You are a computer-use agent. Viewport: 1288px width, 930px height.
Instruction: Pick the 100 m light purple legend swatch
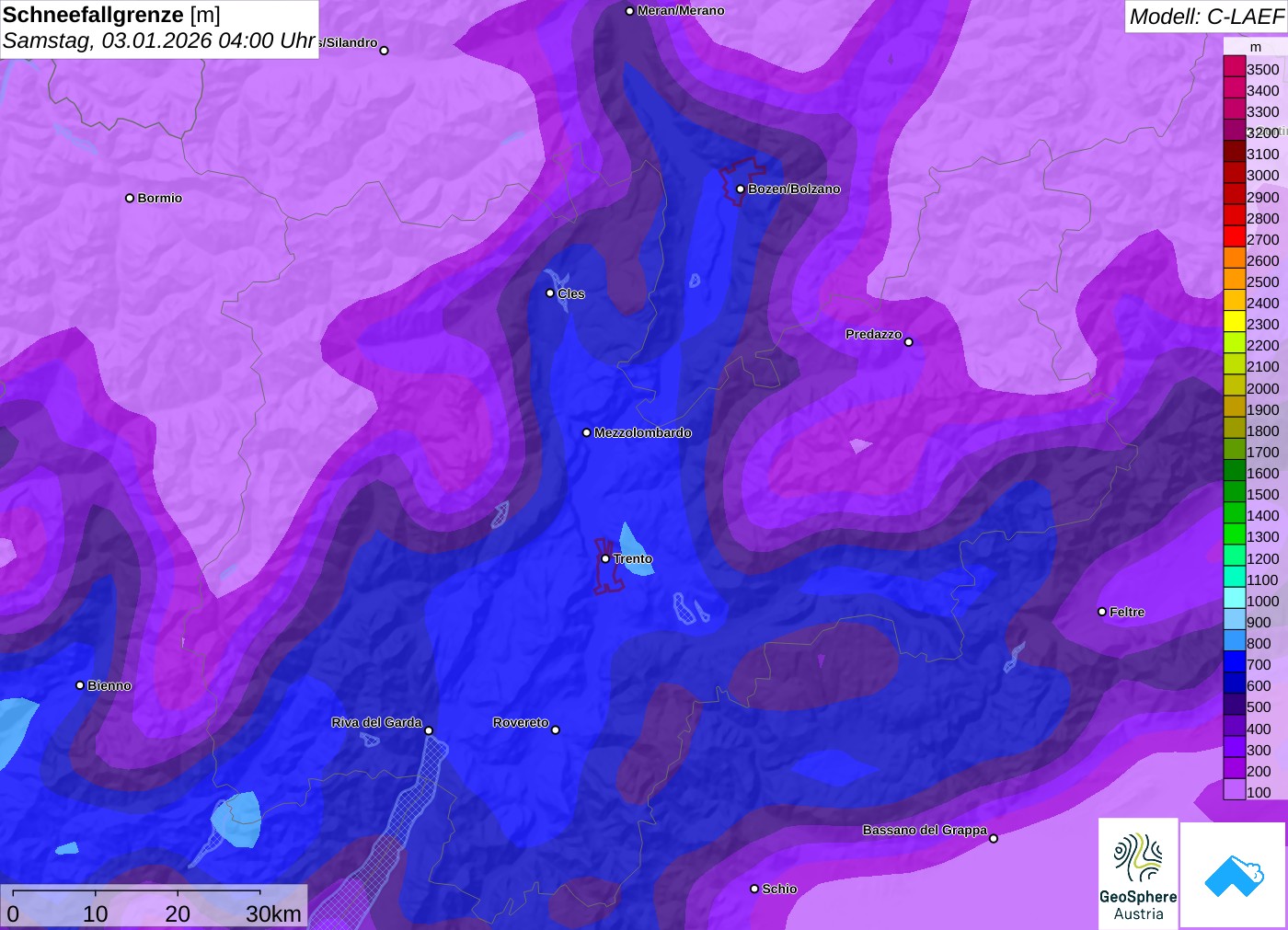tap(1234, 791)
